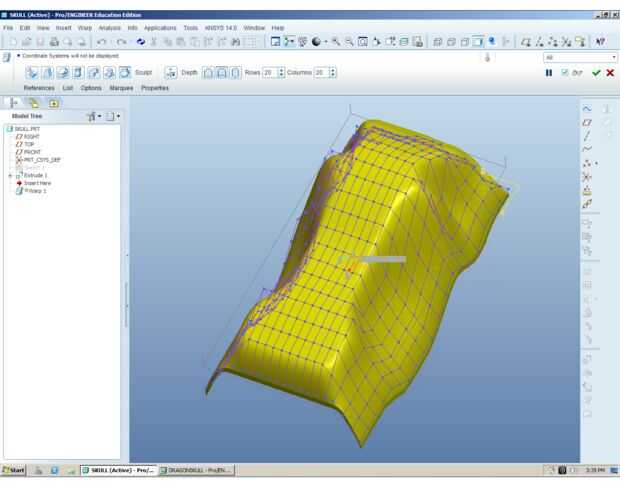Open the Analysis menu
Screen dimensions: 620x496
click(110, 28)
